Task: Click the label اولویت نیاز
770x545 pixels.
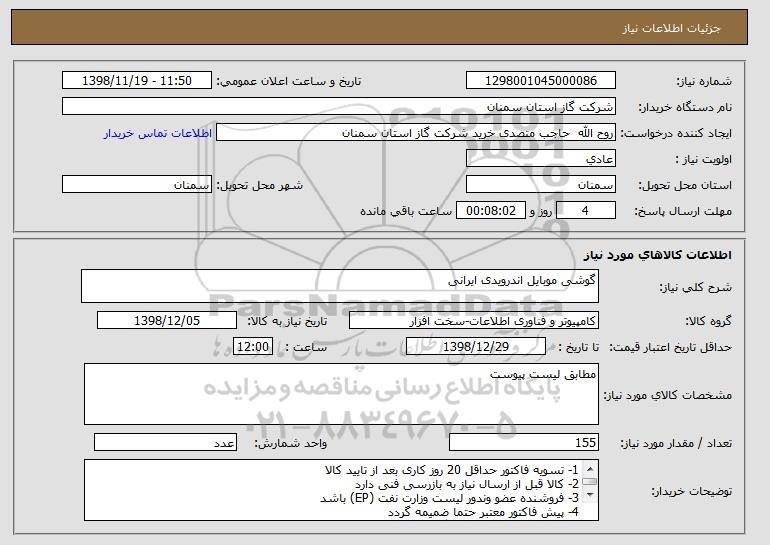Action: click(703, 159)
